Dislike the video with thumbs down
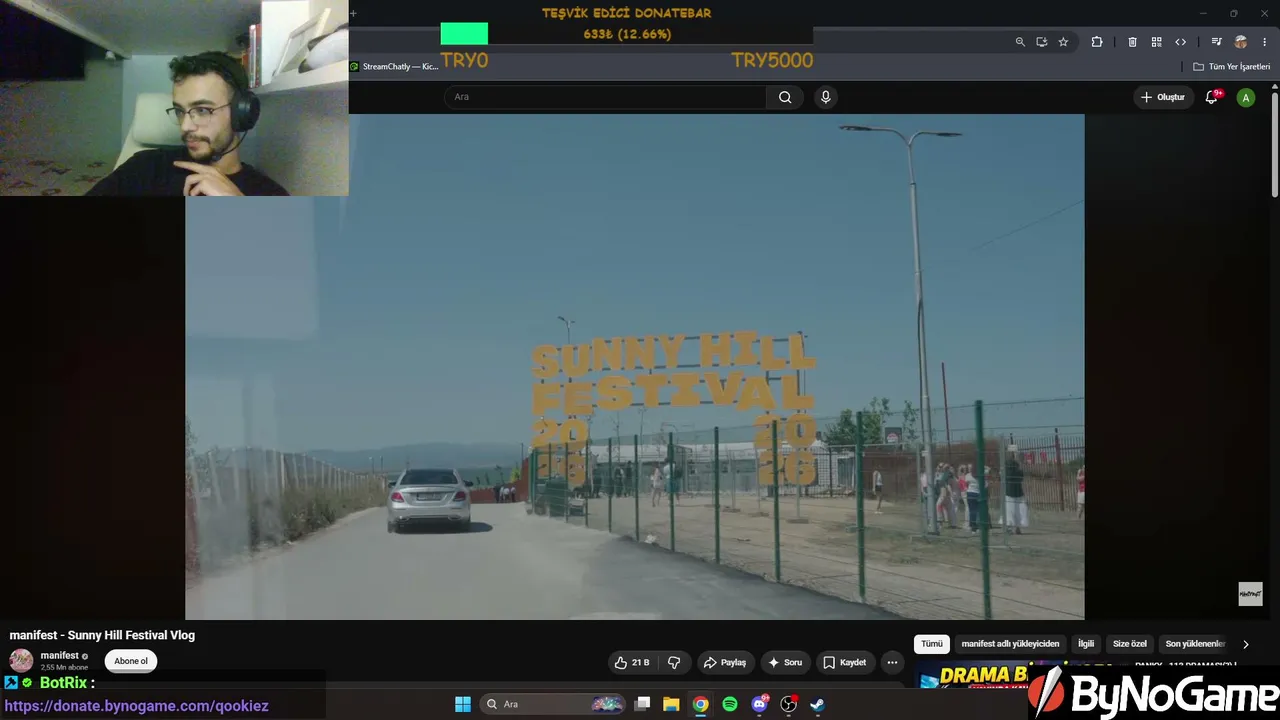This screenshot has width=1280, height=720. [674, 662]
